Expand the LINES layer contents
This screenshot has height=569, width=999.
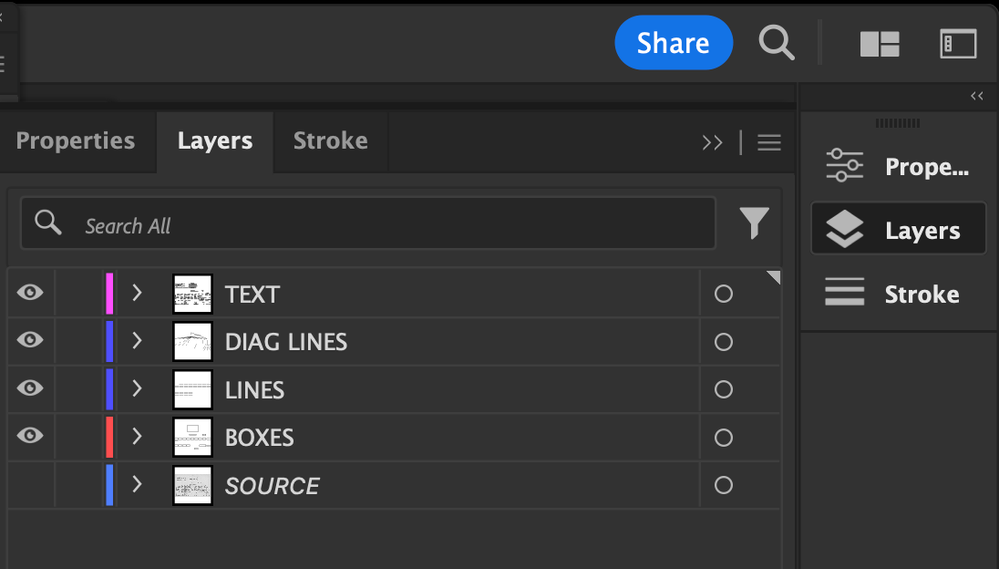tap(137, 389)
